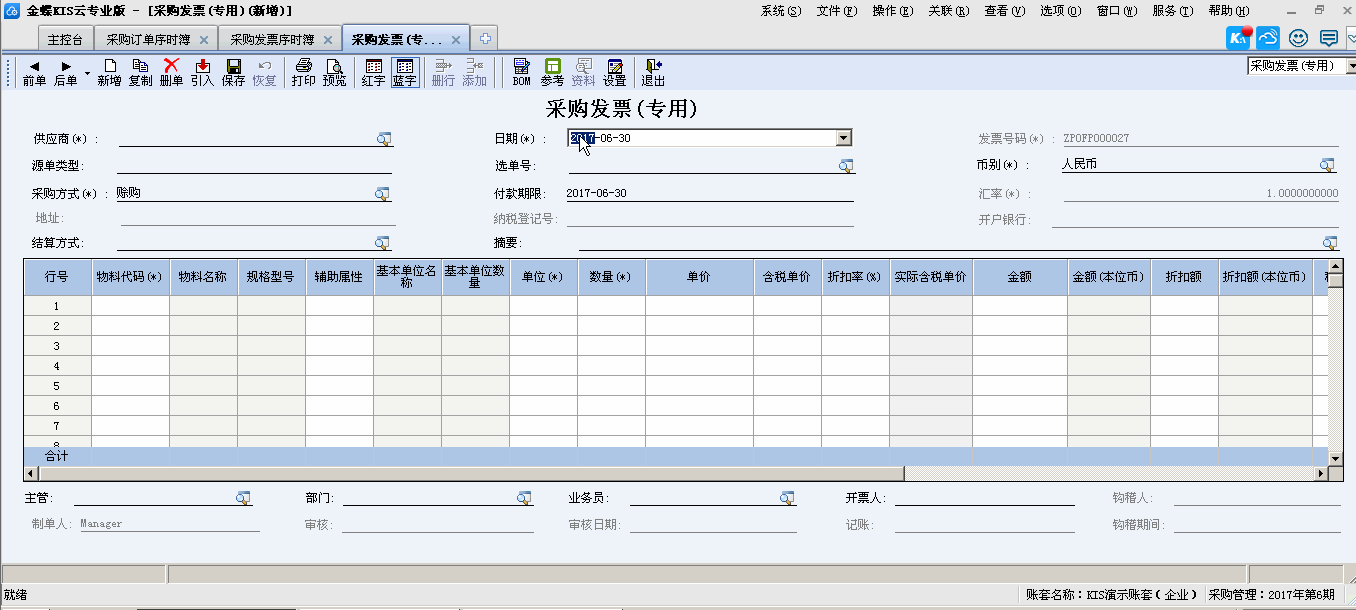This screenshot has width=1356, height=610.
Task: Toggle 红字 red invoice mode
Action: 373,72
